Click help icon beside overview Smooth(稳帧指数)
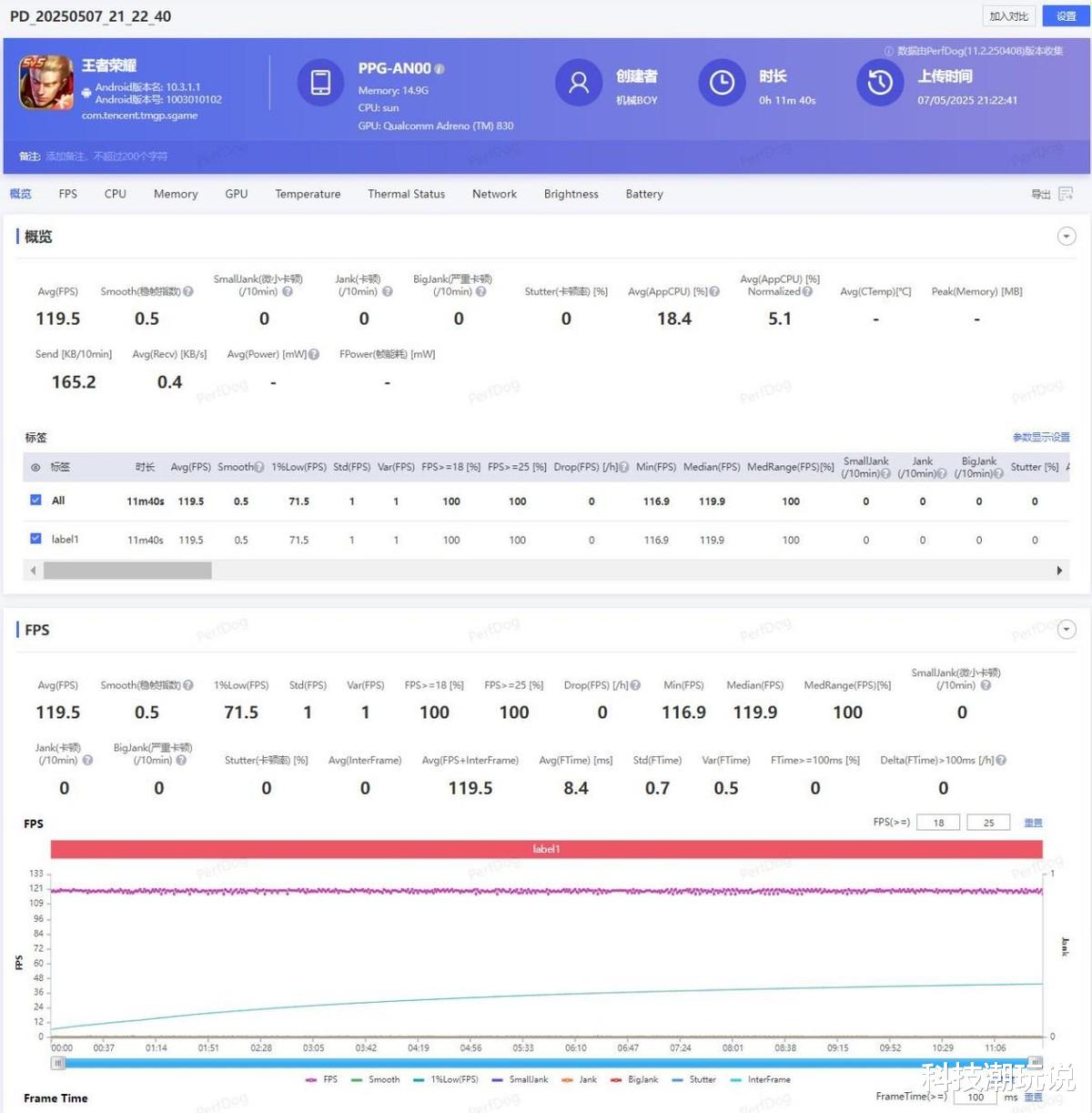1092x1113 pixels. 188,292
